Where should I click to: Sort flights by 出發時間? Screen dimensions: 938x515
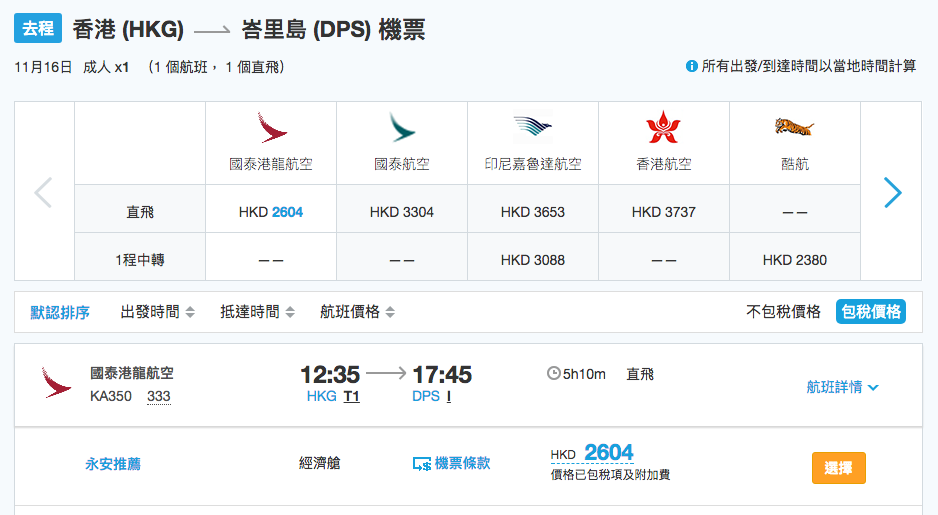click(x=157, y=312)
